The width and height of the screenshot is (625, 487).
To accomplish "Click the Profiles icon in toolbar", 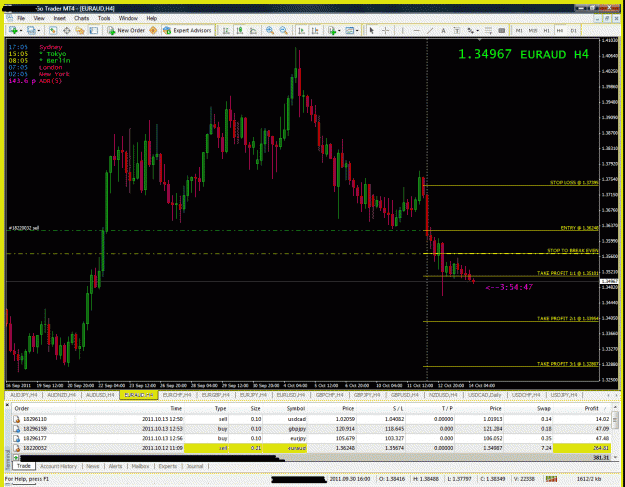I will [31, 30].
